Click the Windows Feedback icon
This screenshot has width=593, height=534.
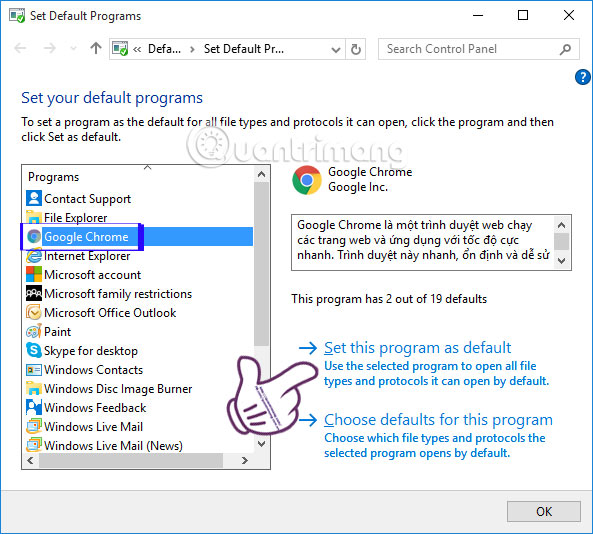coord(34,407)
